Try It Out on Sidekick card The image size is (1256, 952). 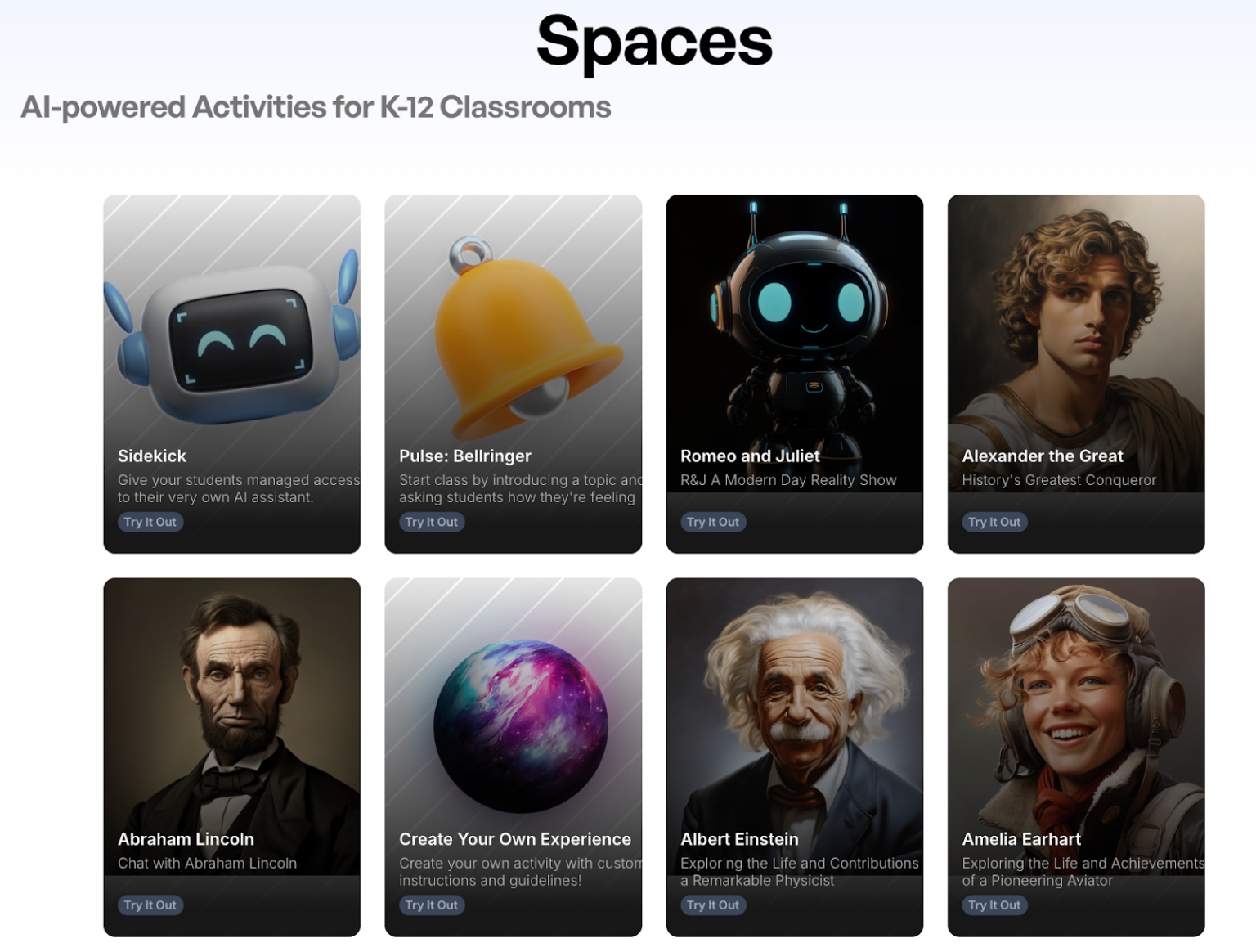click(150, 522)
